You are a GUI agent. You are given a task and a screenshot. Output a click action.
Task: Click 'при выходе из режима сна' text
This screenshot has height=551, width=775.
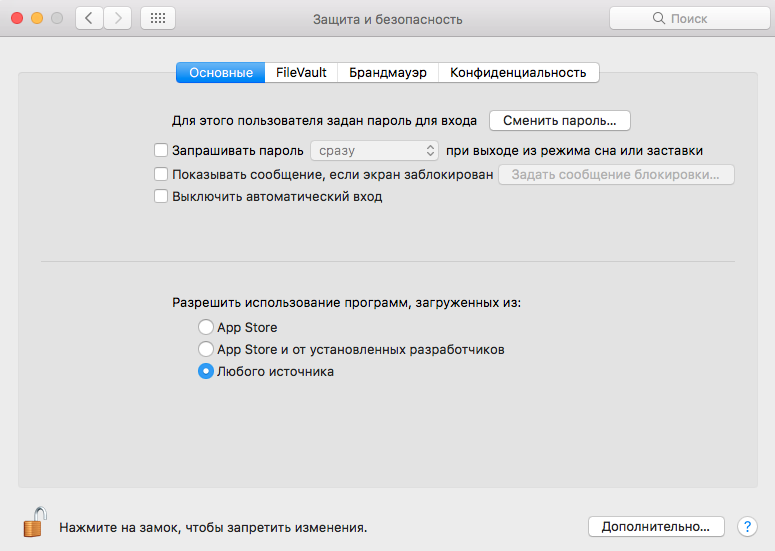pos(531,151)
